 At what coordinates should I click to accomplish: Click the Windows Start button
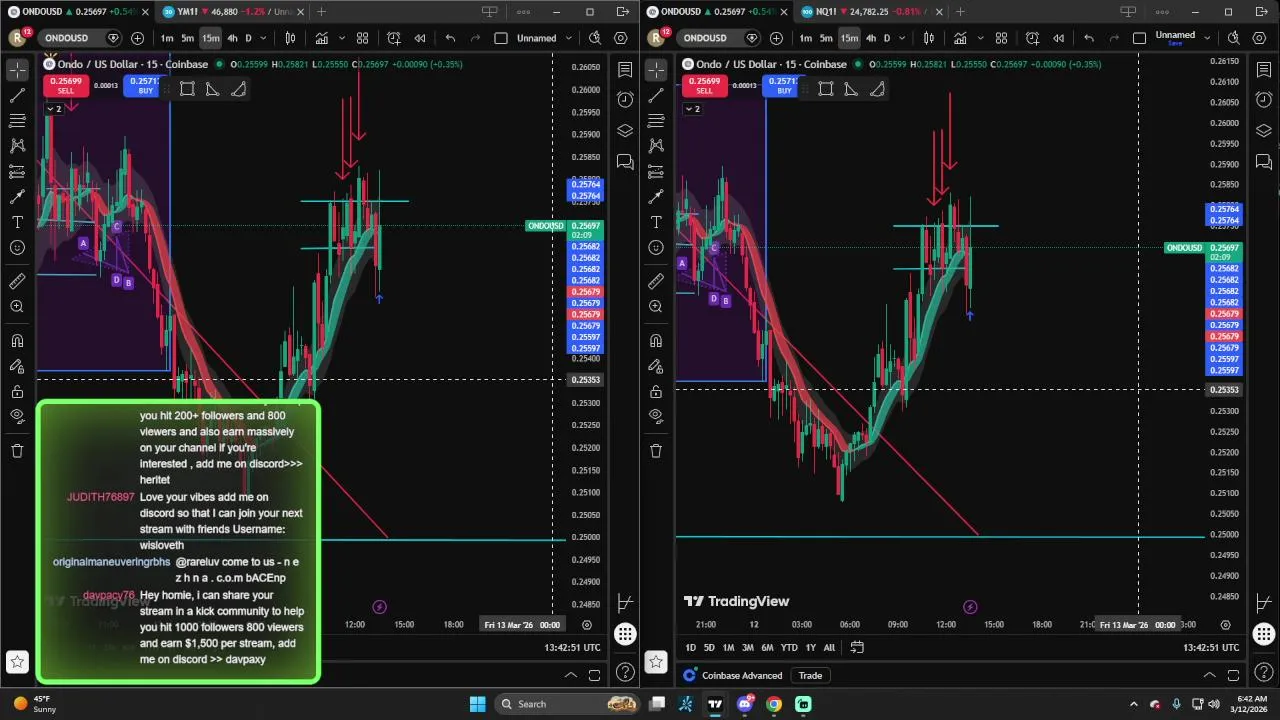click(477, 704)
